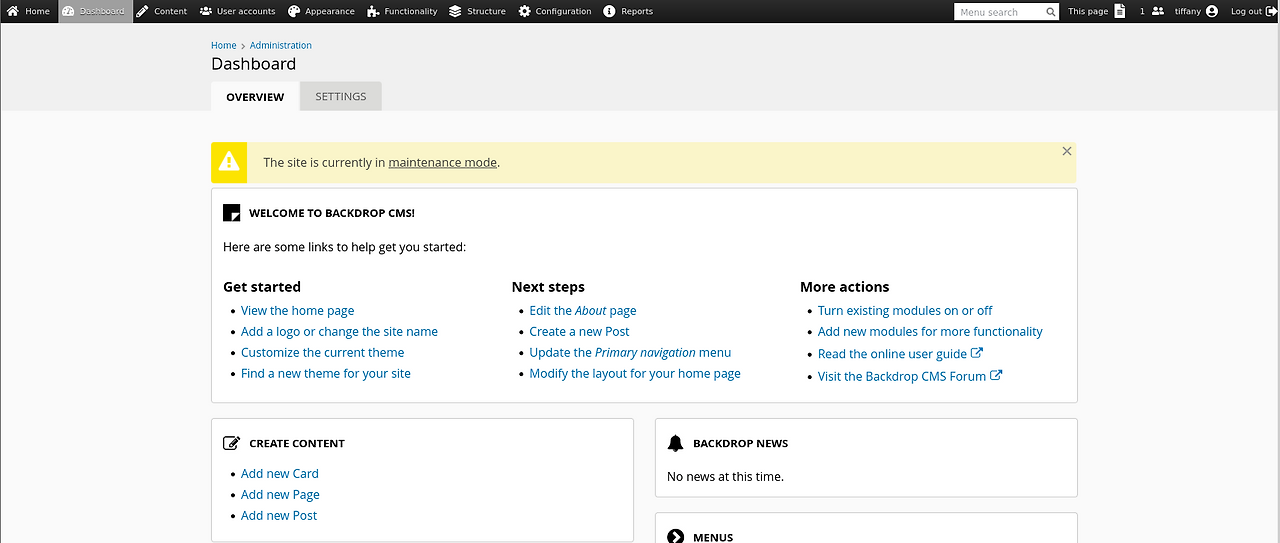Click Add new modules for more functionality

pos(930,332)
